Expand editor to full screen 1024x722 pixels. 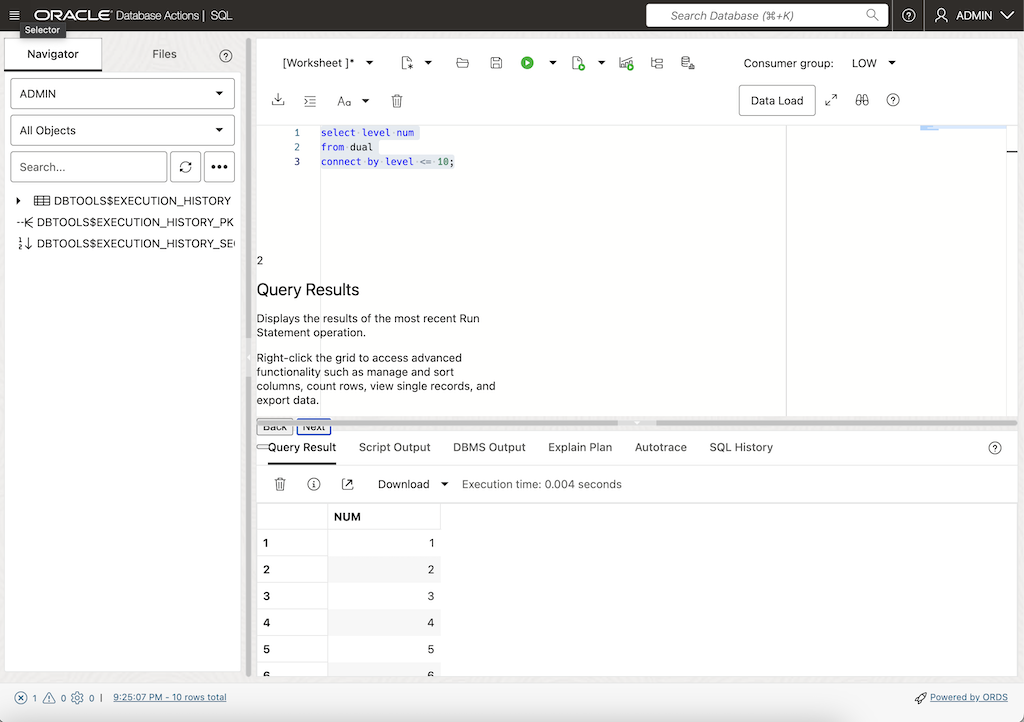[831, 100]
